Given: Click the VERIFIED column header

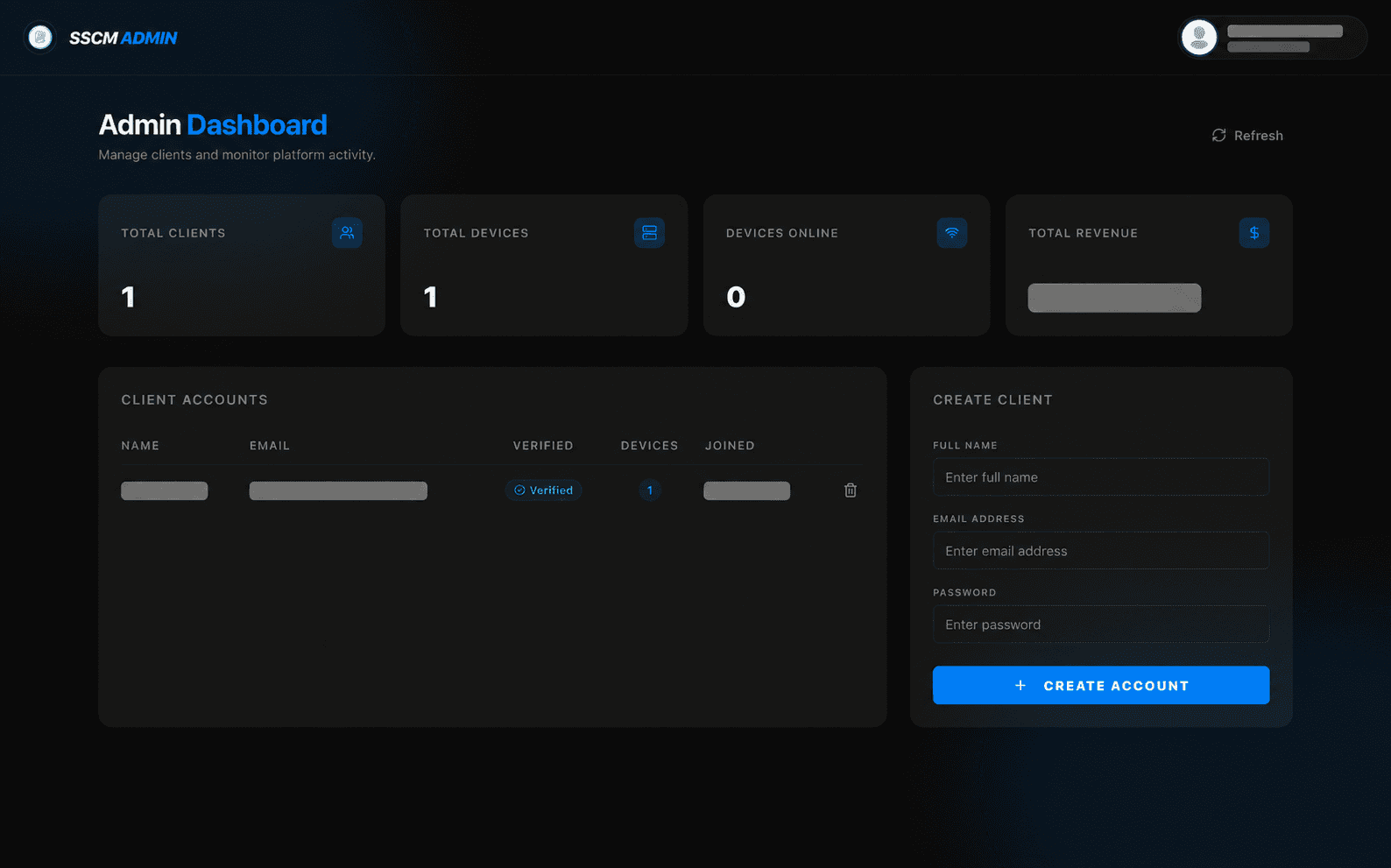Looking at the screenshot, I should click(543, 446).
